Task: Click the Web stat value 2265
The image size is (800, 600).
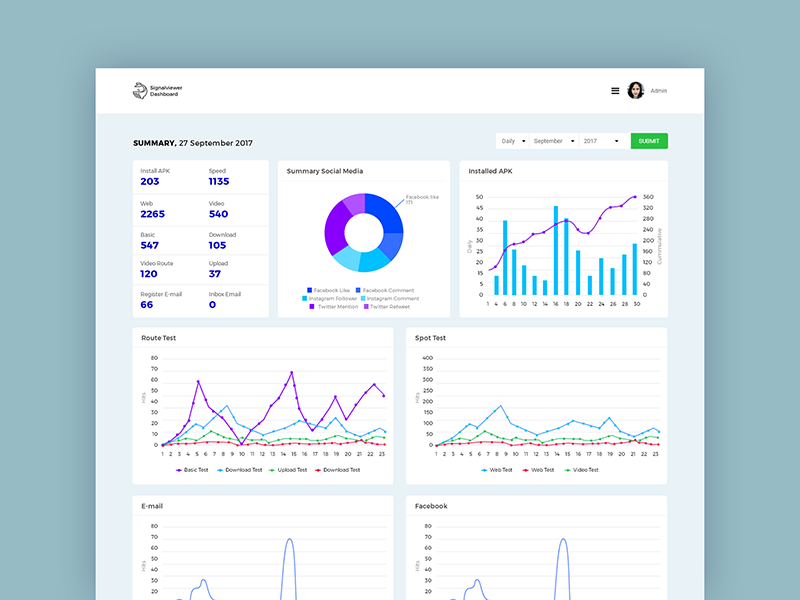Action: (x=153, y=214)
